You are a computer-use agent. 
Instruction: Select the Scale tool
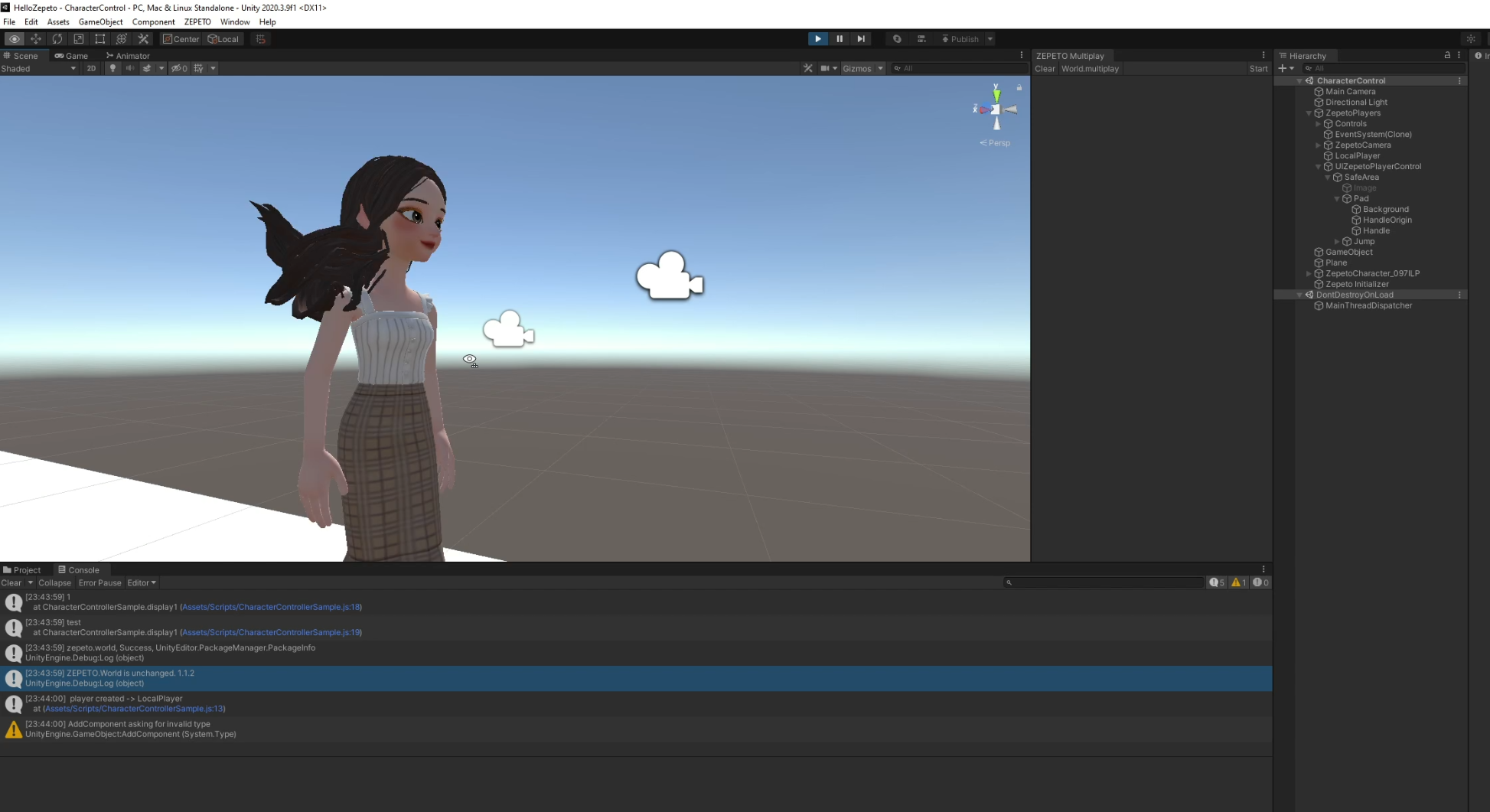coord(78,38)
